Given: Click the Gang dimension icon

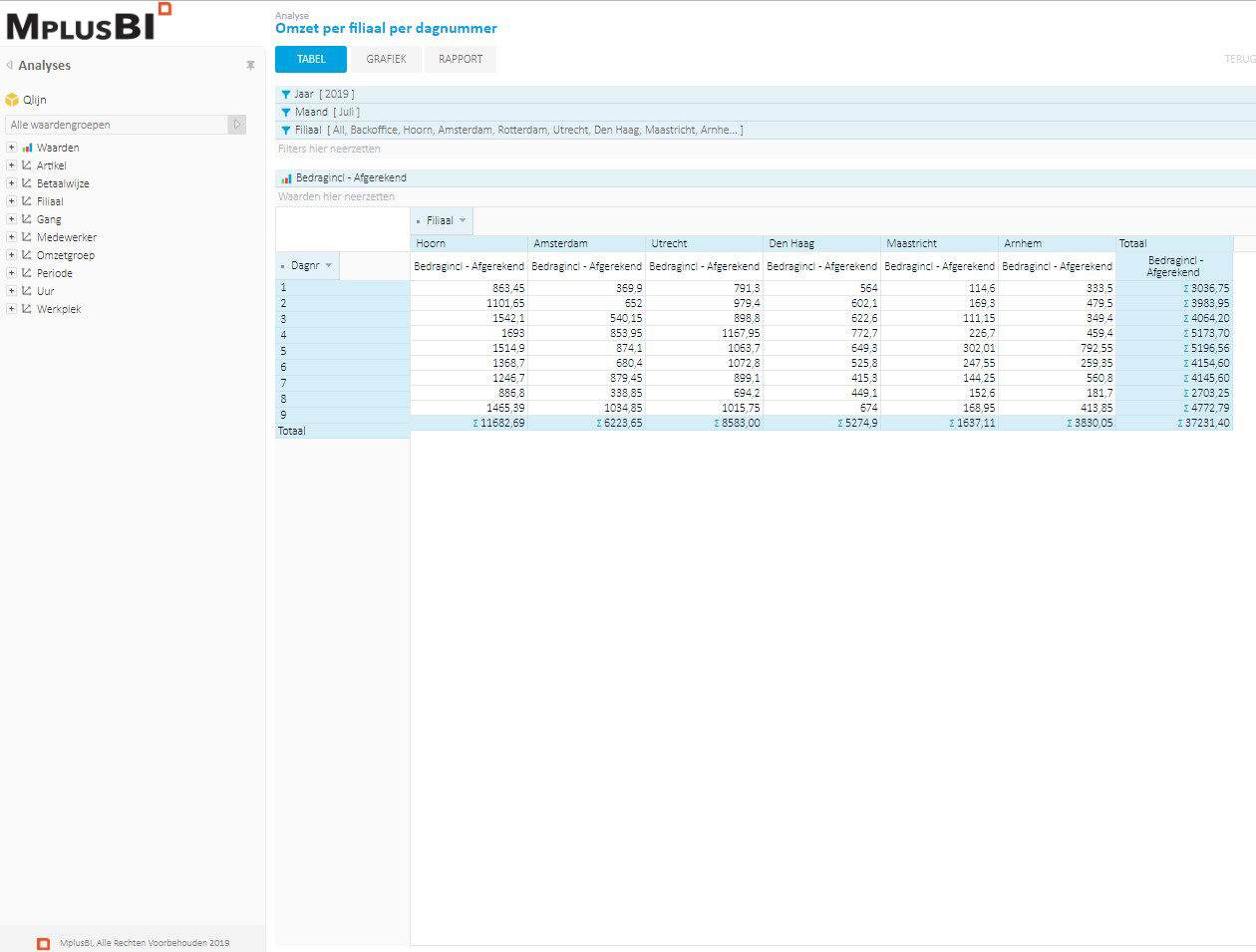Looking at the screenshot, I should click(x=27, y=219).
